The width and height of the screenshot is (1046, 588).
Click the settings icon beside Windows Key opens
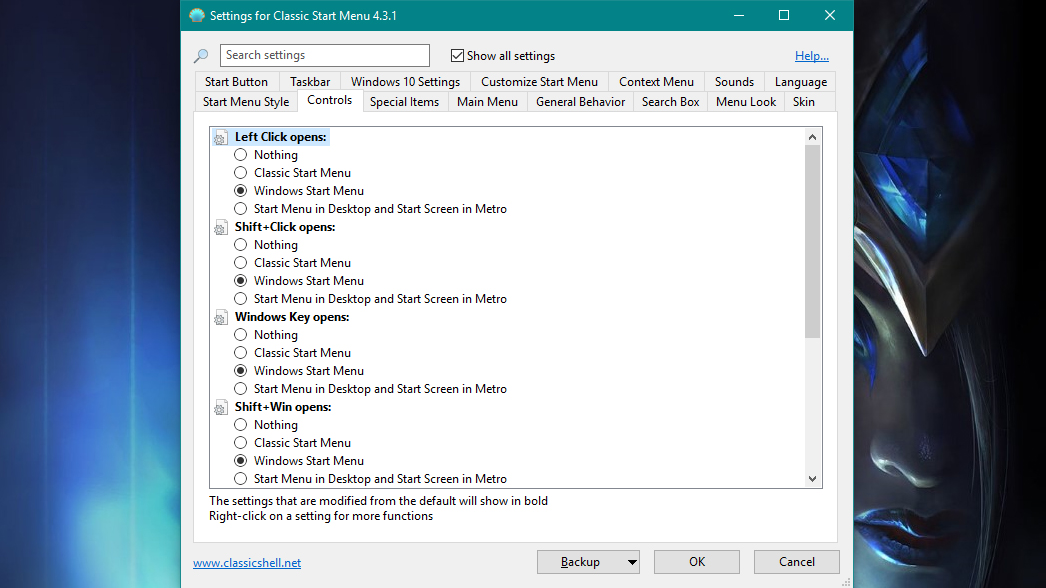tap(220, 318)
